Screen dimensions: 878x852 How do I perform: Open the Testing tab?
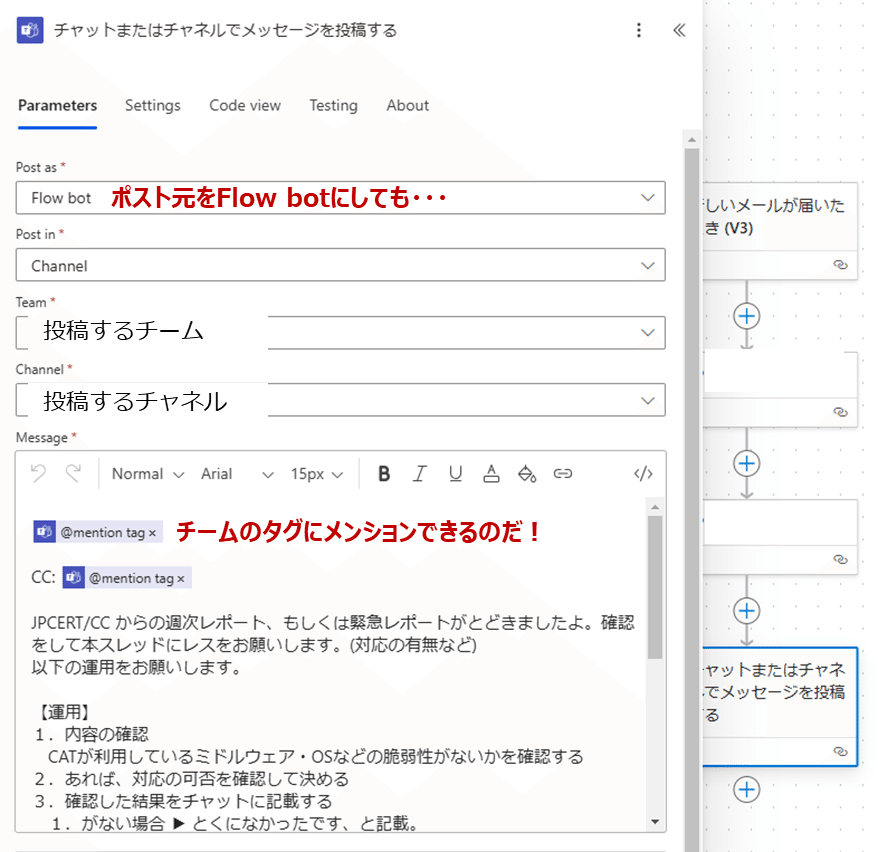[x=333, y=106]
